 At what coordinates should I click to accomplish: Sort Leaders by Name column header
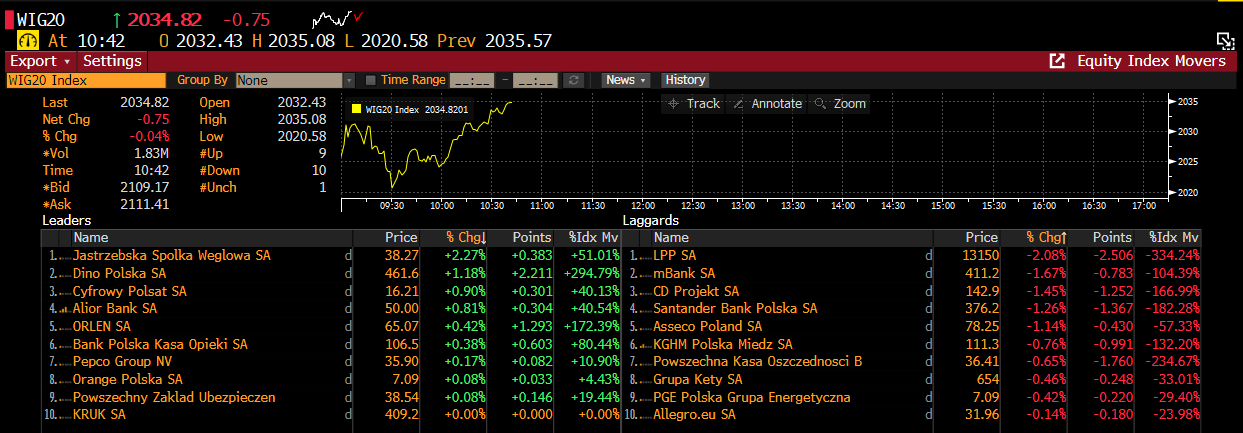coord(91,238)
